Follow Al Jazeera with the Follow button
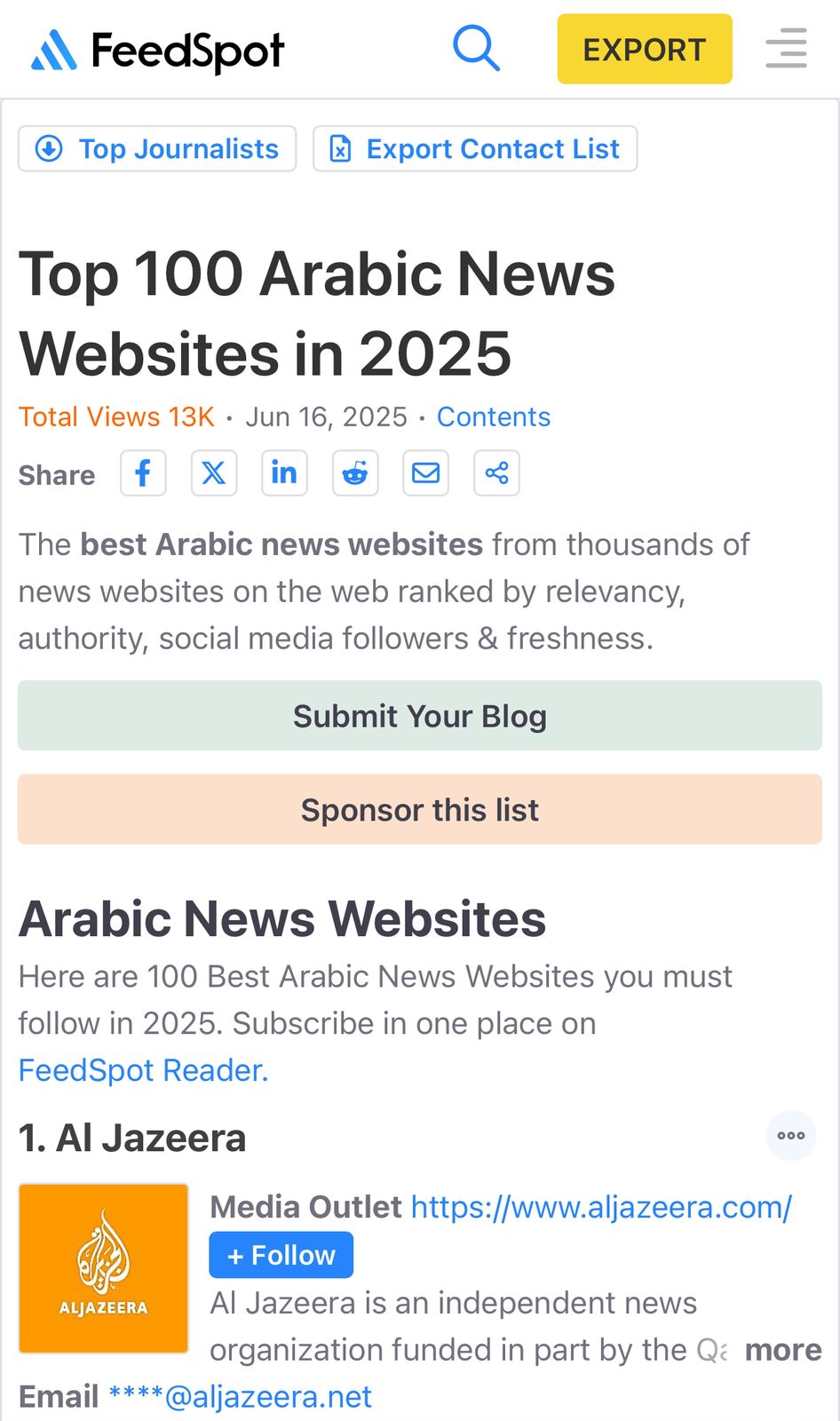This screenshot has height=1421, width=840. [281, 1255]
